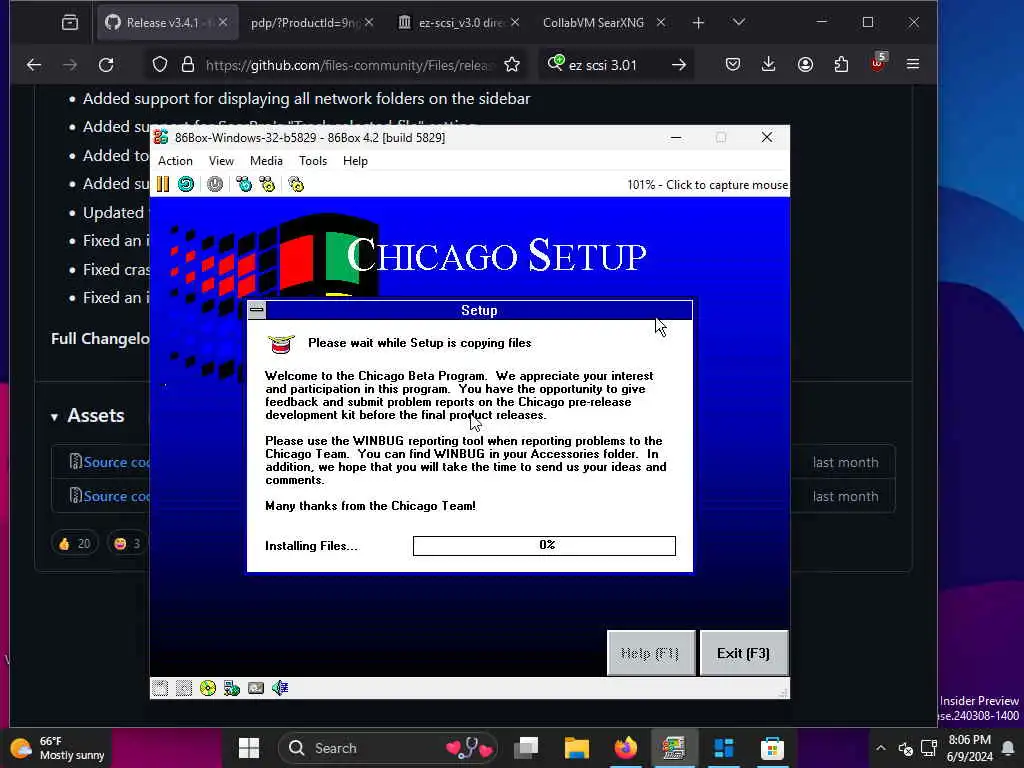Open the extensions puzzle icon
This screenshot has width=1024, height=768.
(841, 64)
